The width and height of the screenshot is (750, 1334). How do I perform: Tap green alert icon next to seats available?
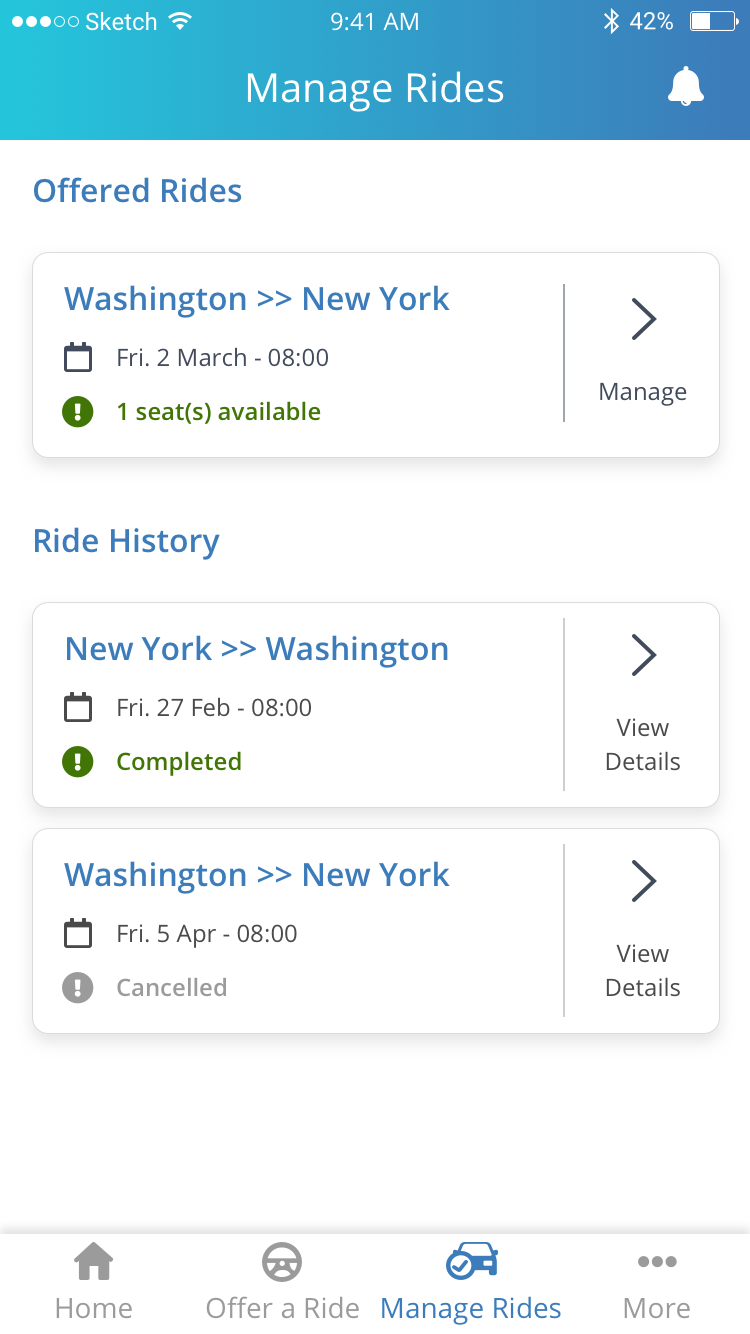78,412
